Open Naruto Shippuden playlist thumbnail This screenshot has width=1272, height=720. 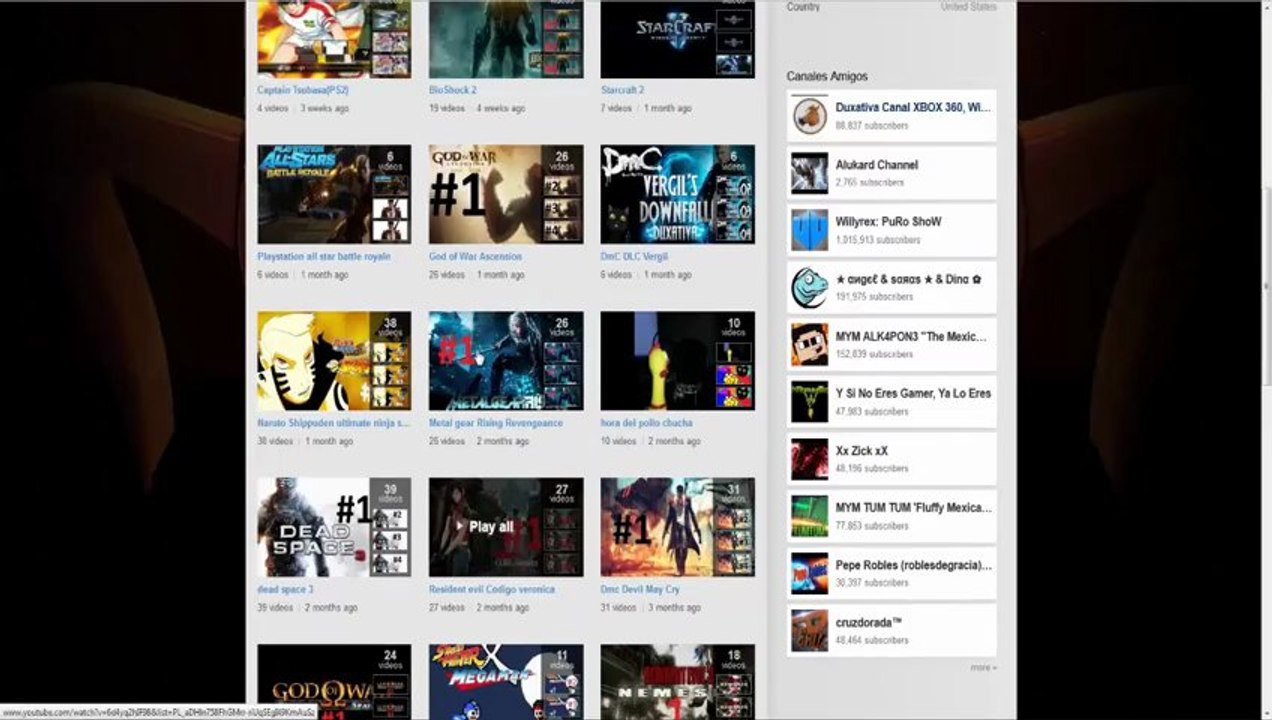(334, 360)
